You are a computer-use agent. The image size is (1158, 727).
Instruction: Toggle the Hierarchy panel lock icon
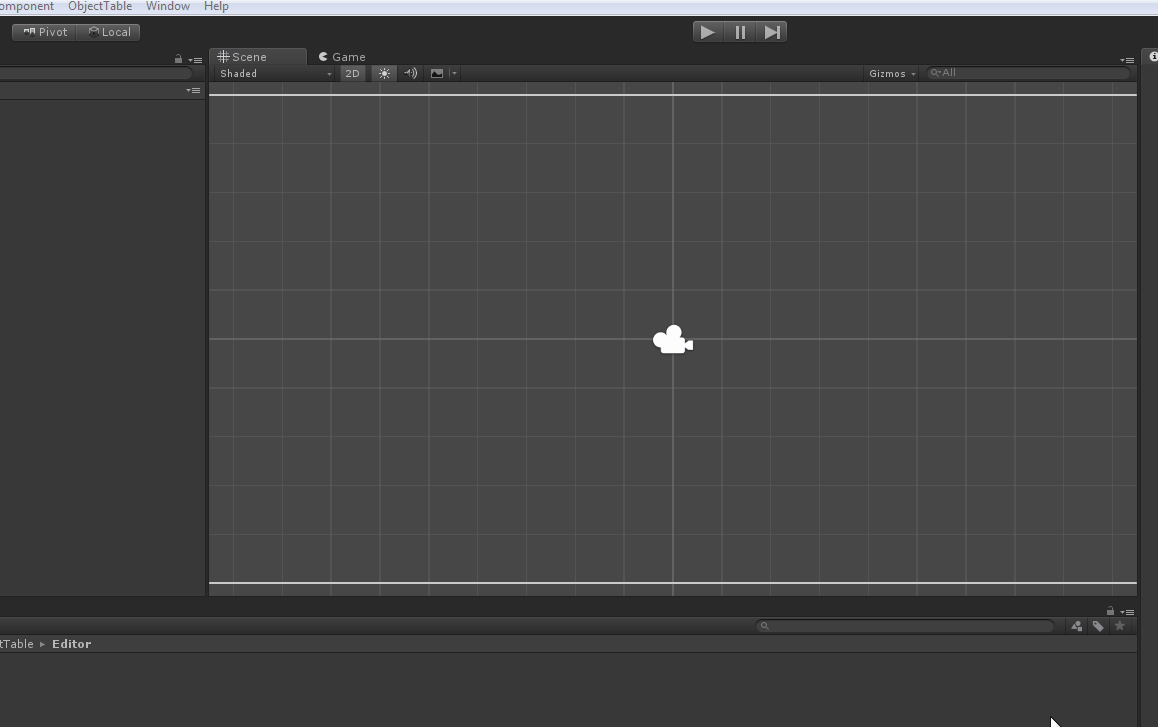(178, 59)
